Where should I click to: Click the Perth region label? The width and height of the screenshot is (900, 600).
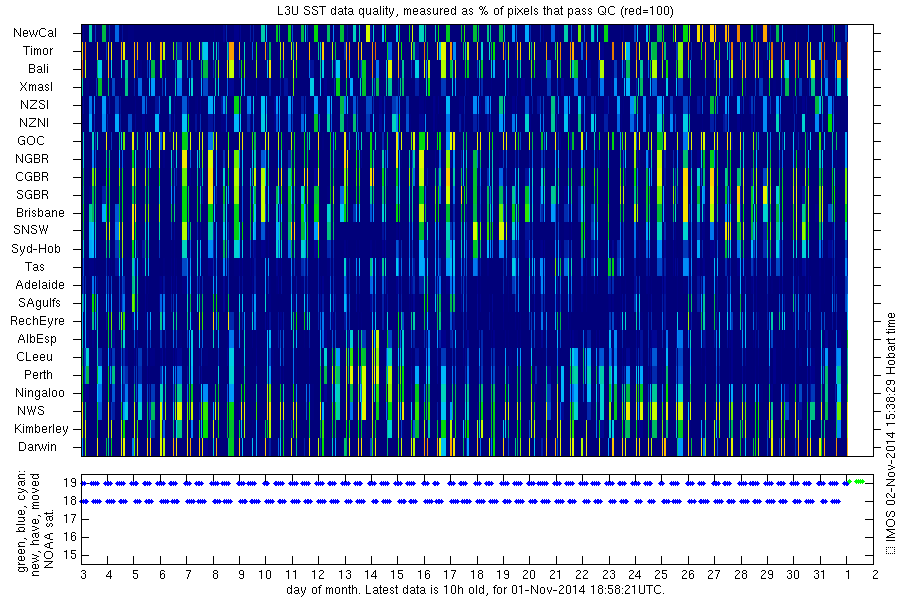tap(38, 375)
